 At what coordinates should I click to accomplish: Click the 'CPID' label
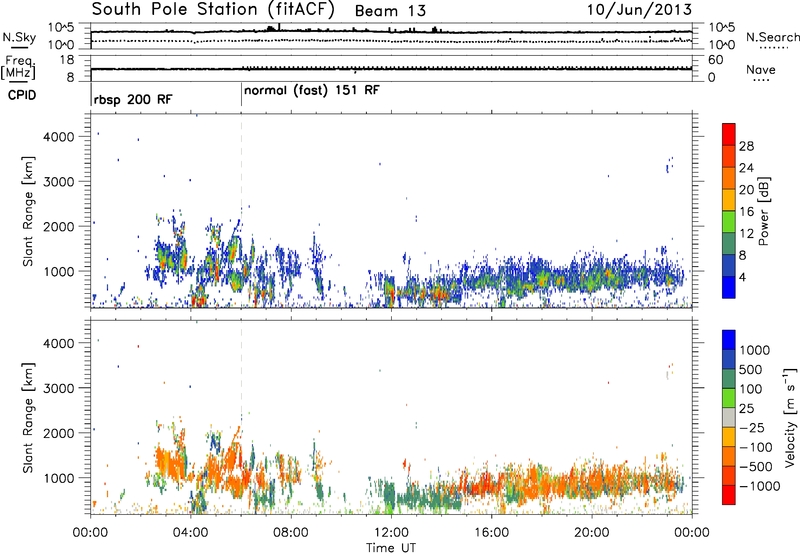coord(22,95)
